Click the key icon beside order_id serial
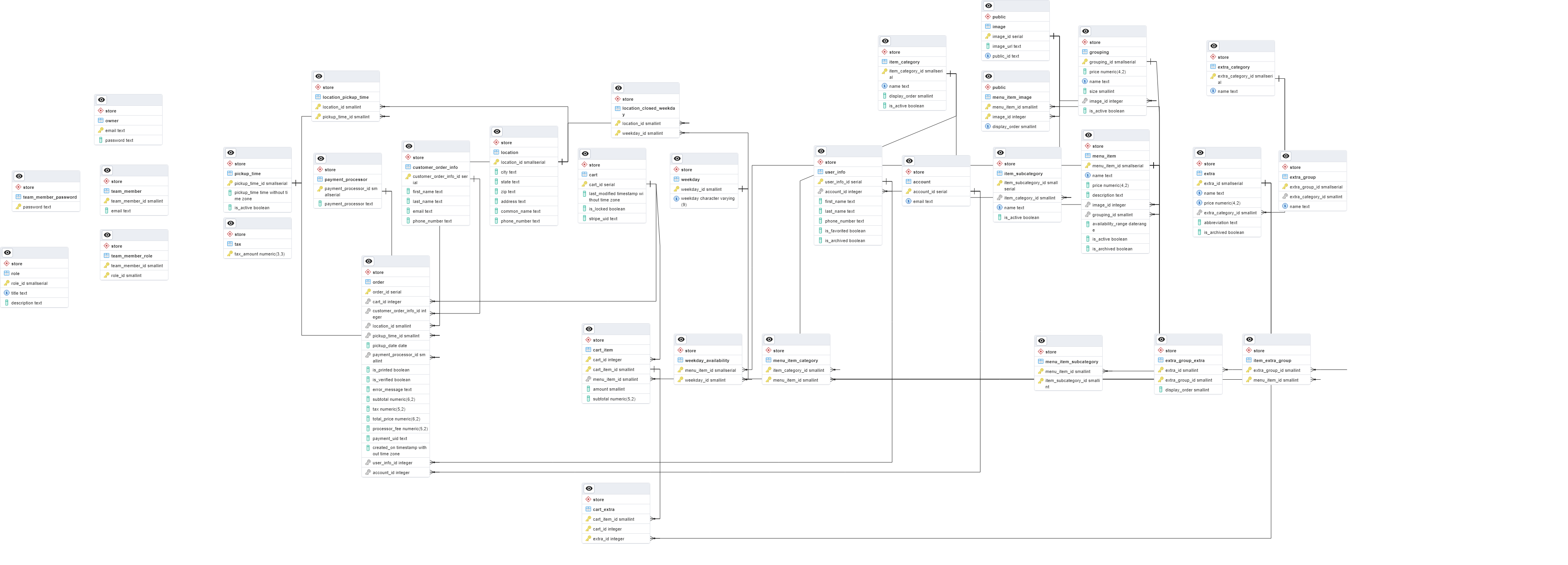This screenshot has width=1568, height=565. pos(368,292)
